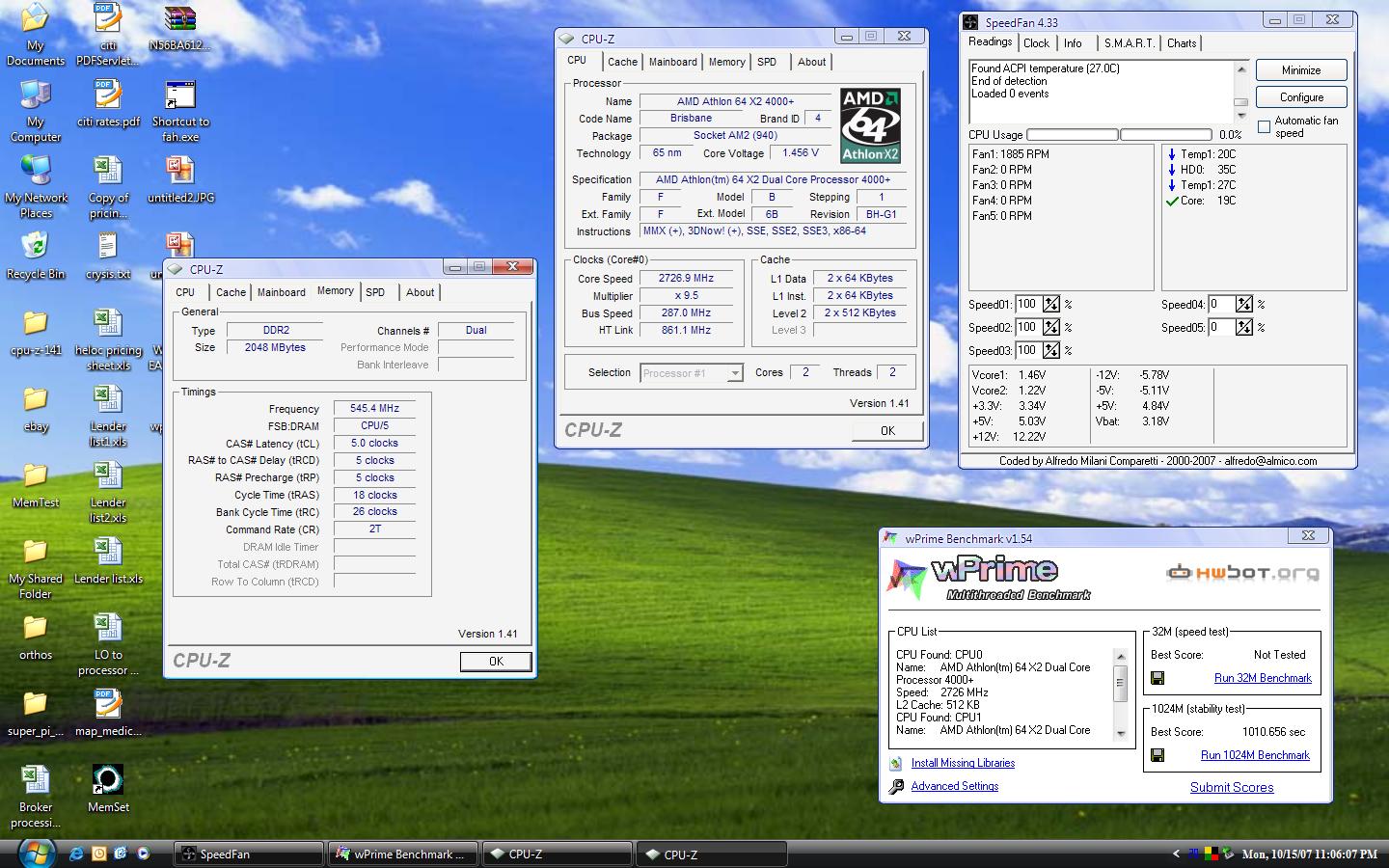
Task: Click the floppy save icon under 1024M test
Action: pos(1157,755)
